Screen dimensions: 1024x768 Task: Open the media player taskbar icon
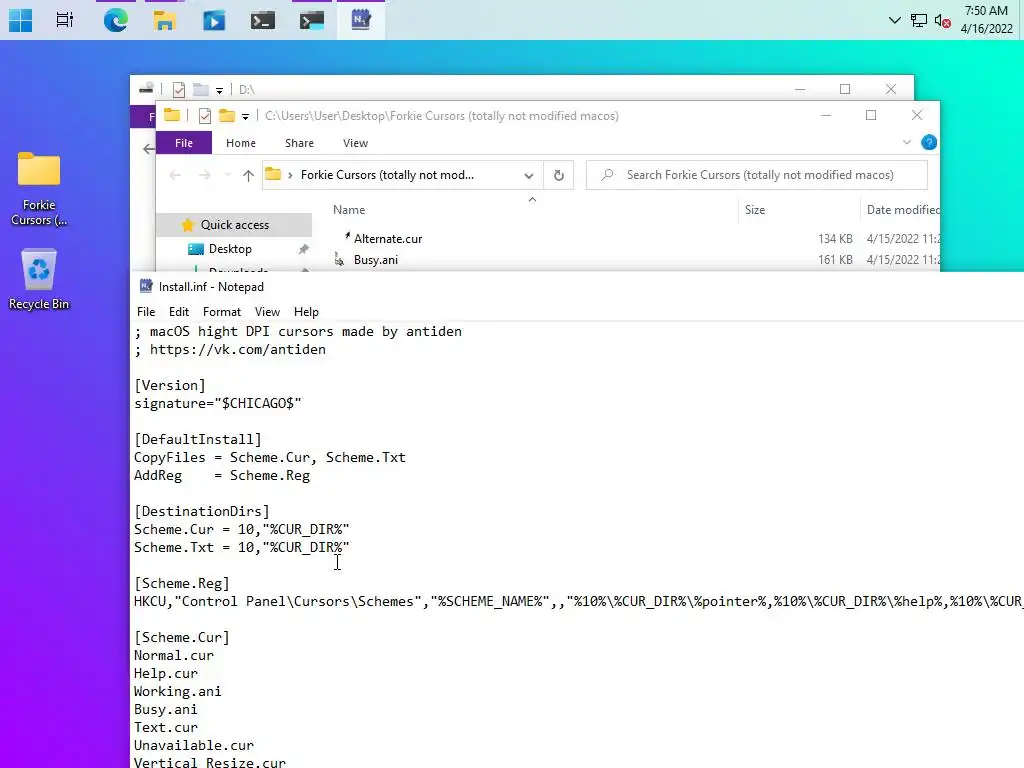(x=214, y=20)
